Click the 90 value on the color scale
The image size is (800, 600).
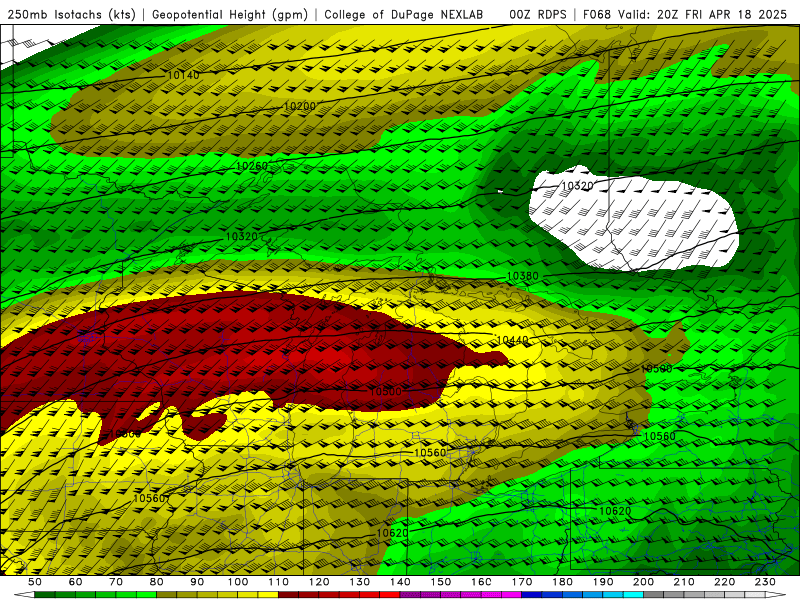197,582
